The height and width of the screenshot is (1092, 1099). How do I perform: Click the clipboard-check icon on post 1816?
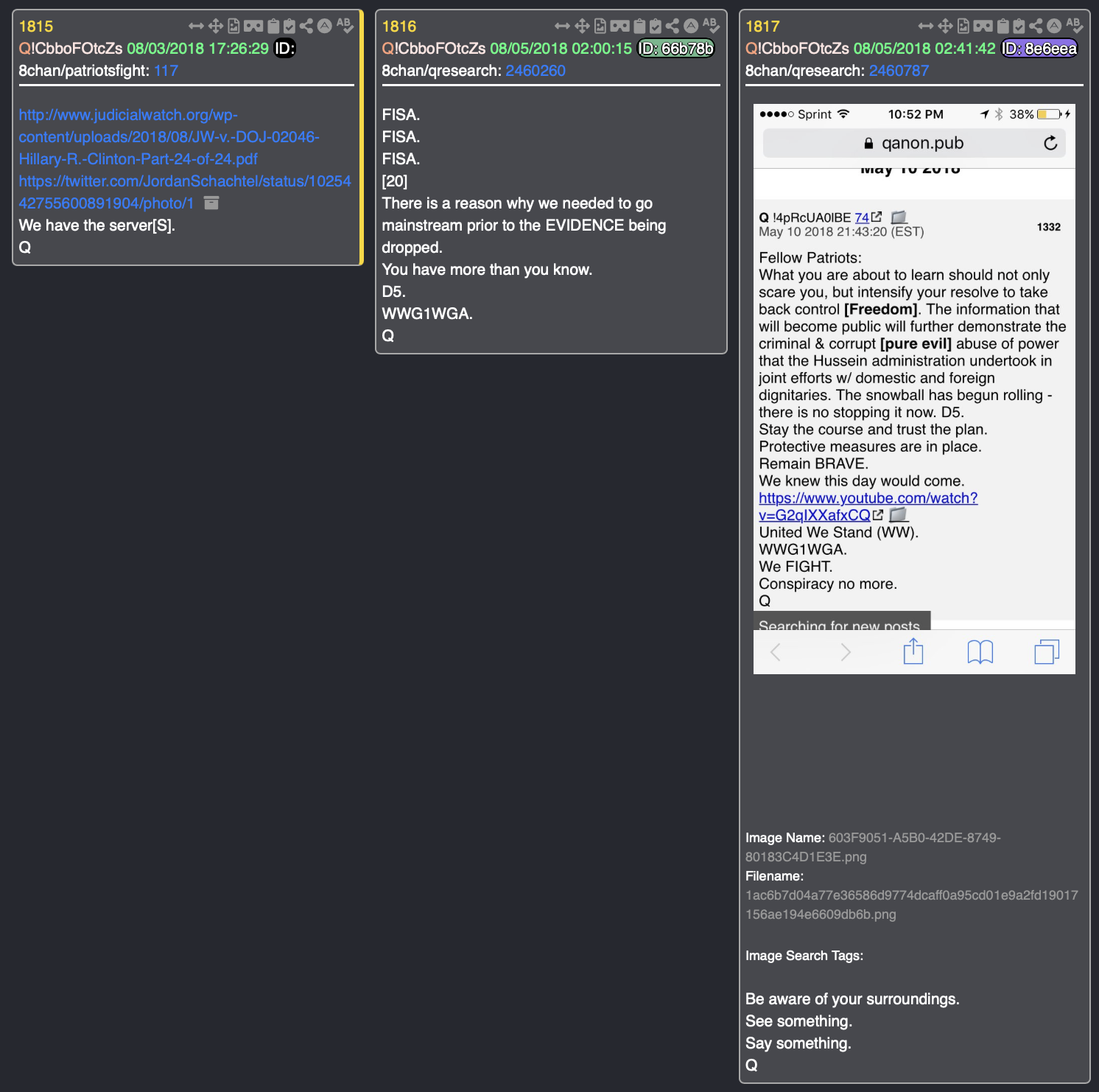tap(656, 27)
